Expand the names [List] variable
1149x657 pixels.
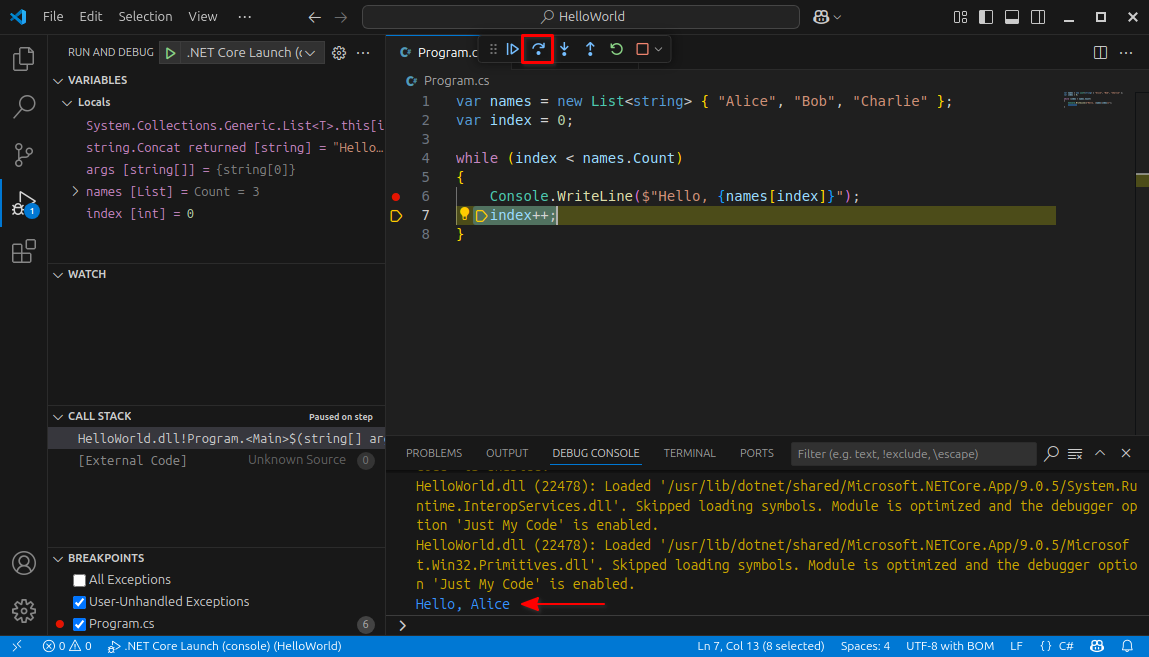pyautogui.click(x=75, y=191)
